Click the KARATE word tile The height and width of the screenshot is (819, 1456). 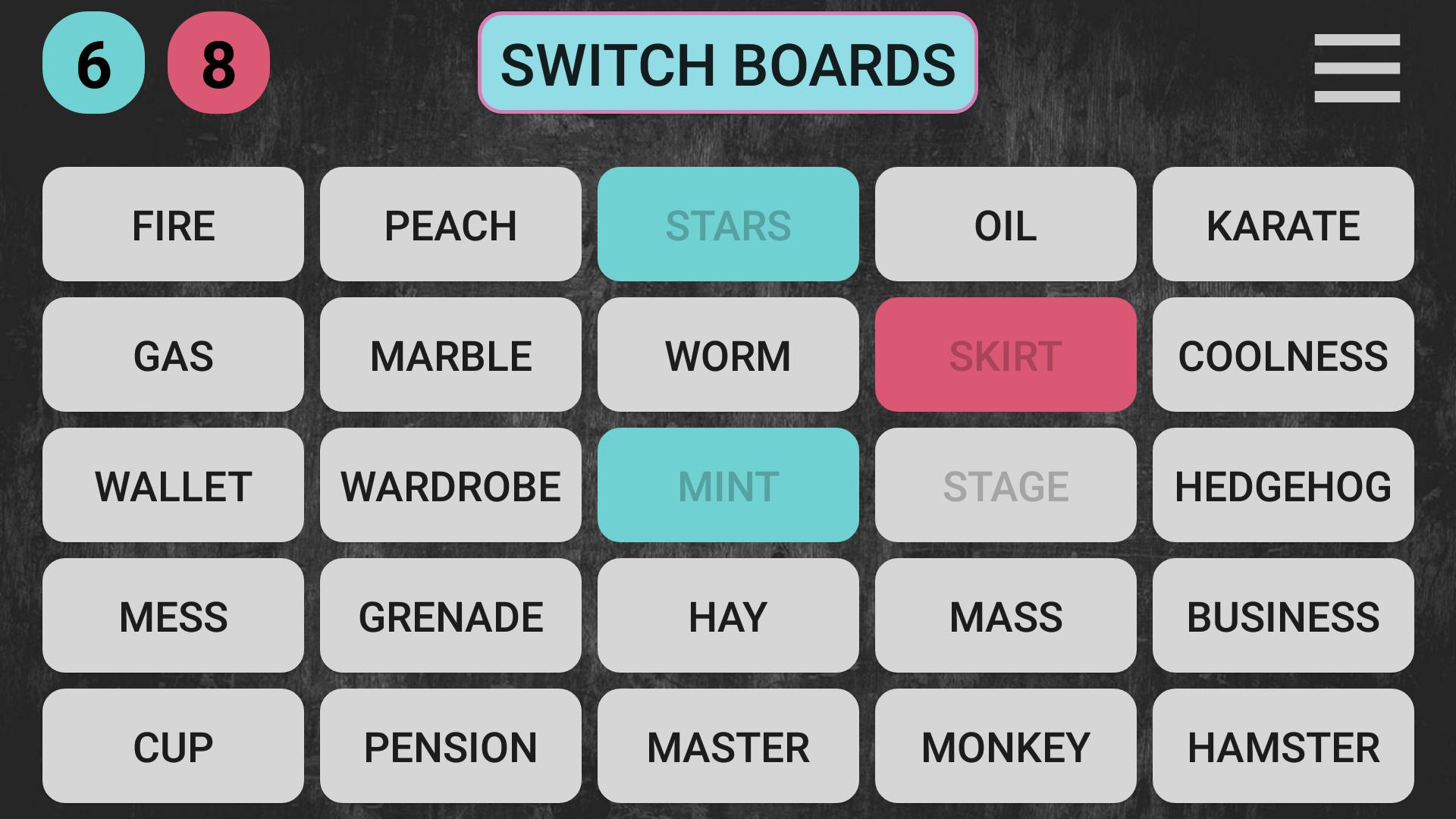pyautogui.click(x=1283, y=224)
